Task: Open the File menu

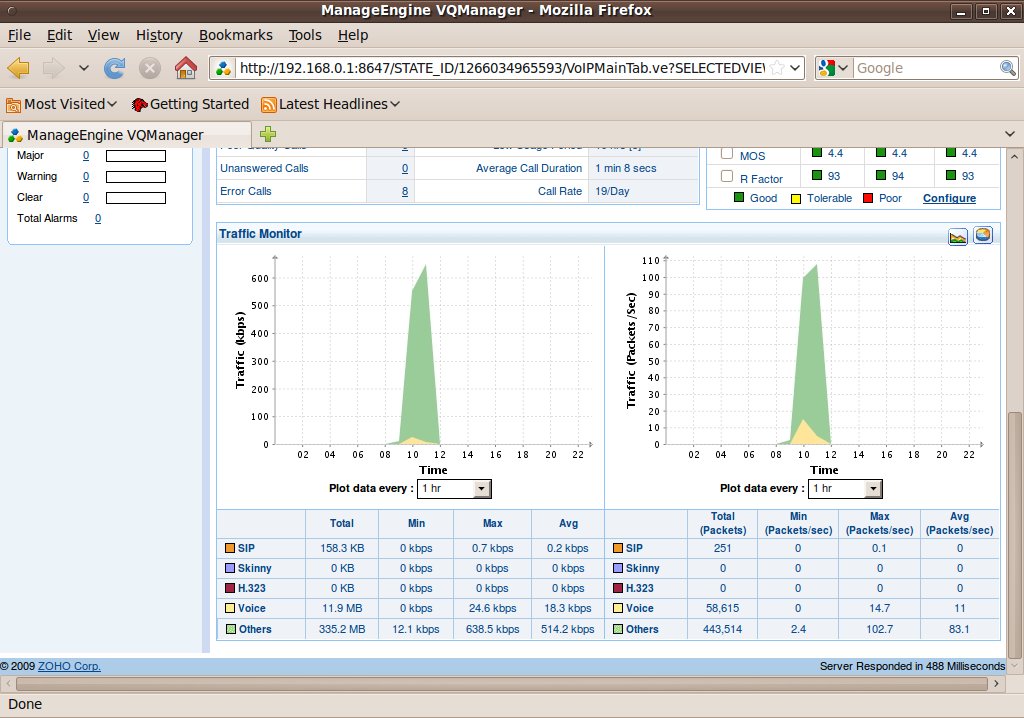Action: [19, 35]
